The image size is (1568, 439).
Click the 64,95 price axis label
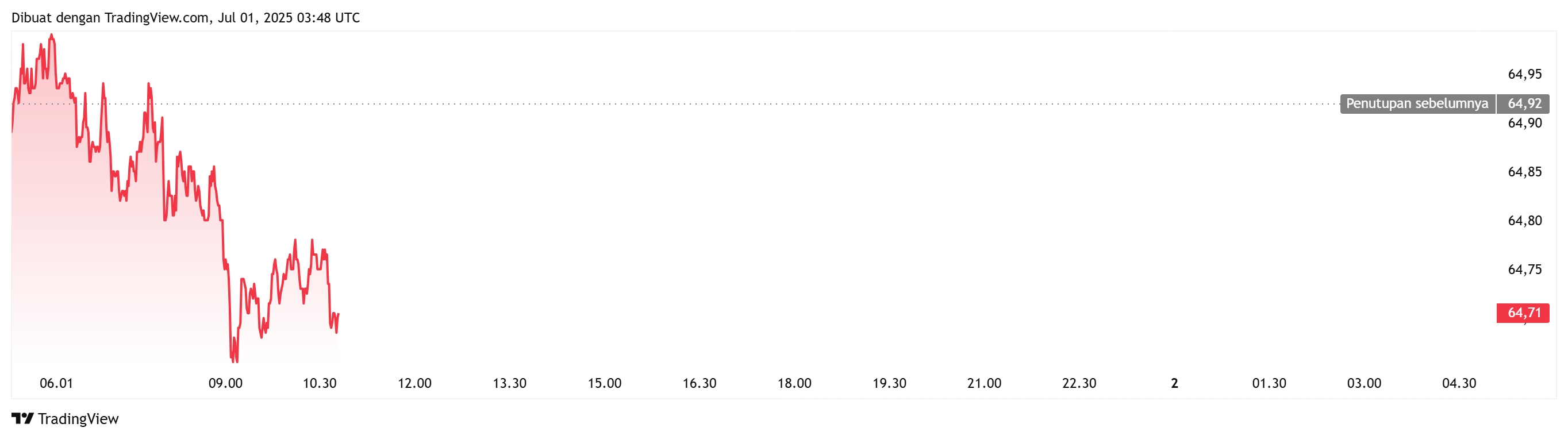coord(1525,74)
